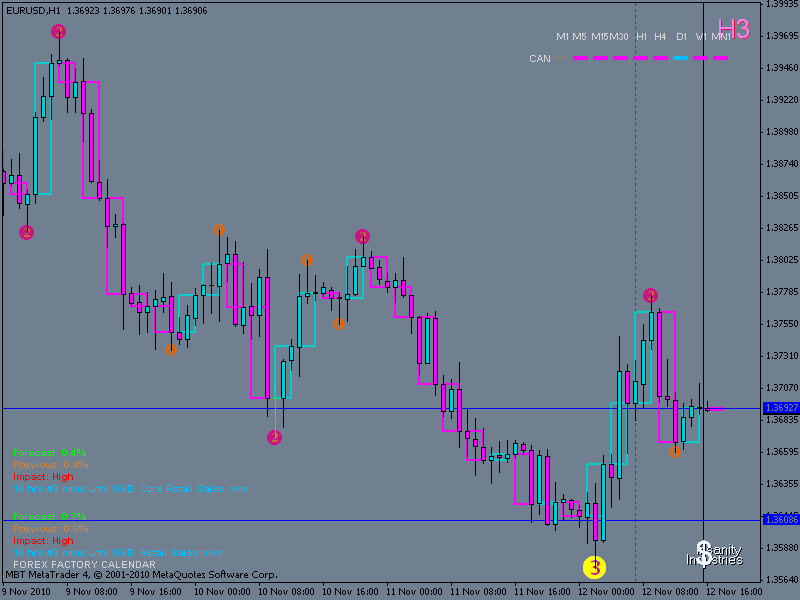Click the M1 timeframe label

[562, 37]
